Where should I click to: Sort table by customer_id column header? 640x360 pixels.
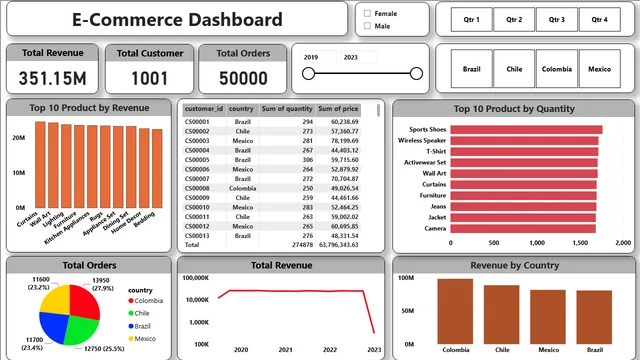pyautogui.click(x=204, y=109)
